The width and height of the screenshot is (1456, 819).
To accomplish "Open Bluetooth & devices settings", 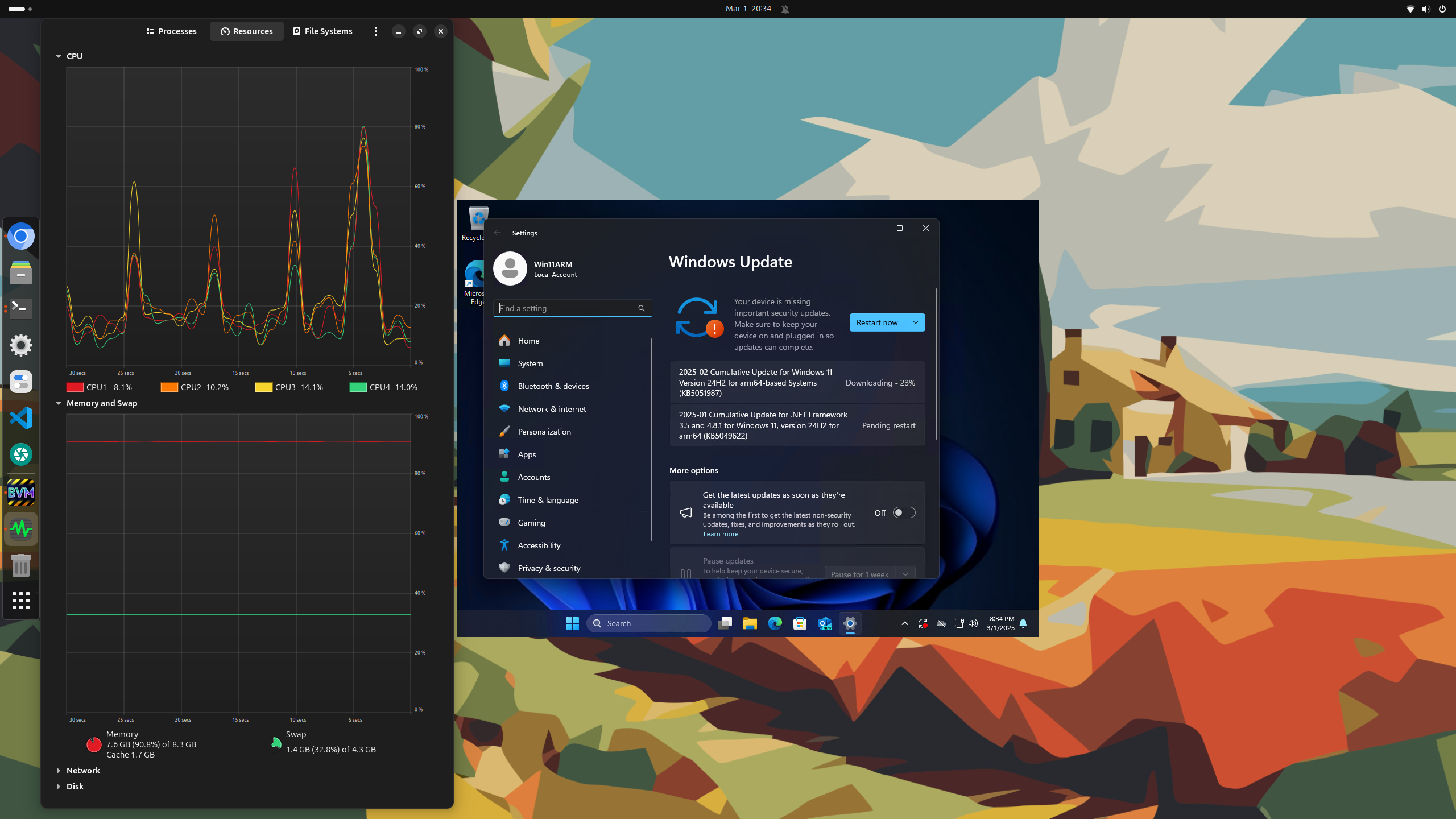I will [572, 386].
